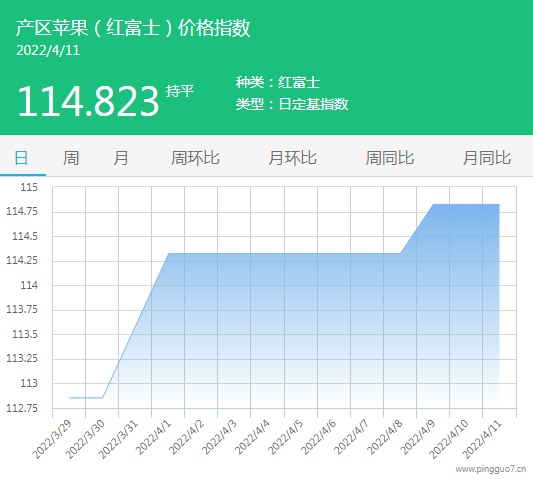The height and width of the screenshot is (479, 533).
Task: Open the 月 monthly tab
Action: click(x=121, y=158)
